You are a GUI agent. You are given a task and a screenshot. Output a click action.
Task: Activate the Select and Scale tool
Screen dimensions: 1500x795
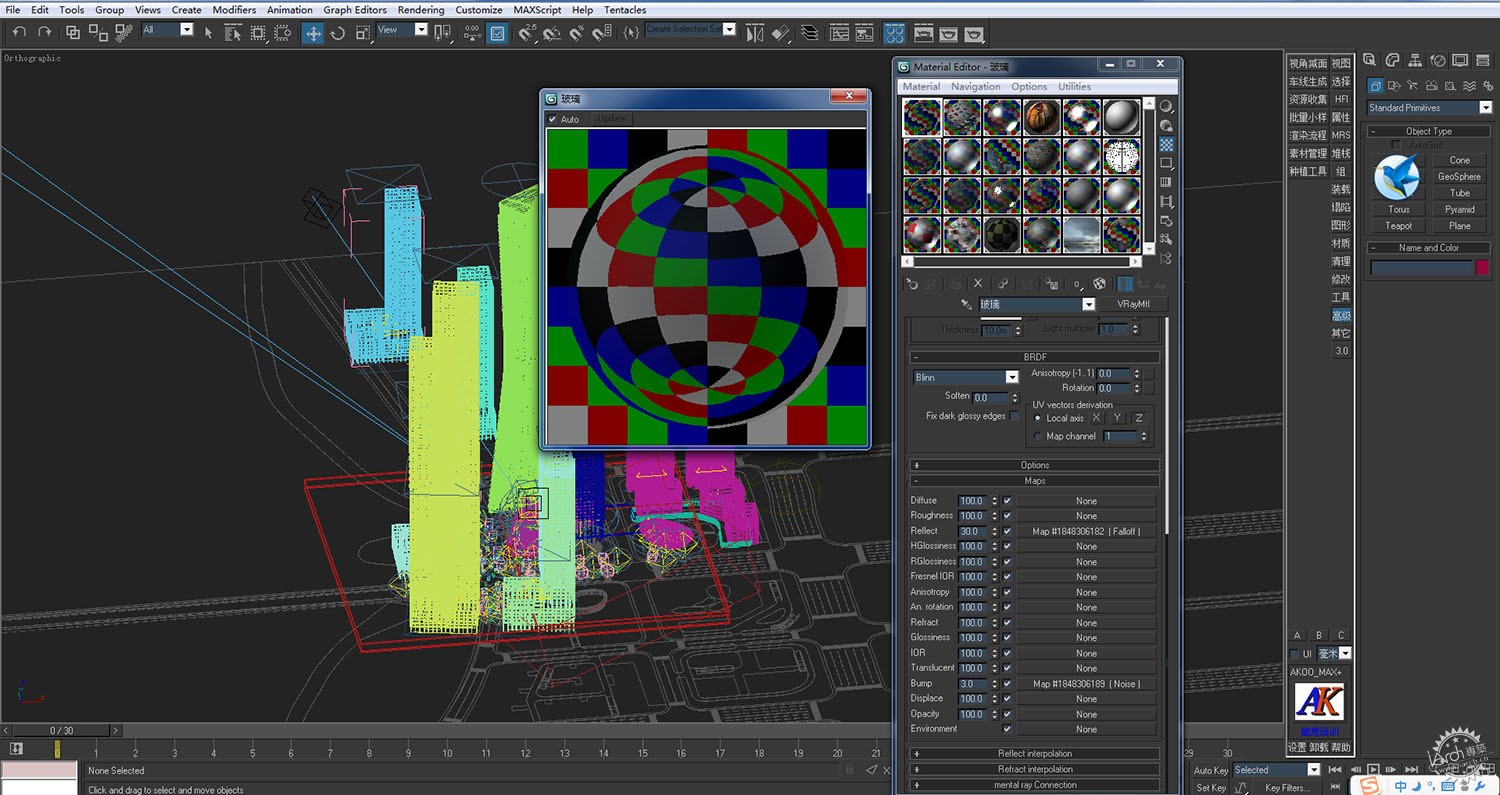361,33
